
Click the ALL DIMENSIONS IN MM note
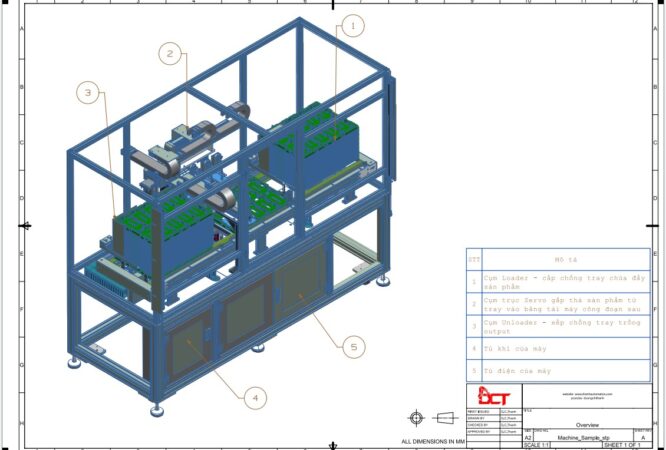433,440
